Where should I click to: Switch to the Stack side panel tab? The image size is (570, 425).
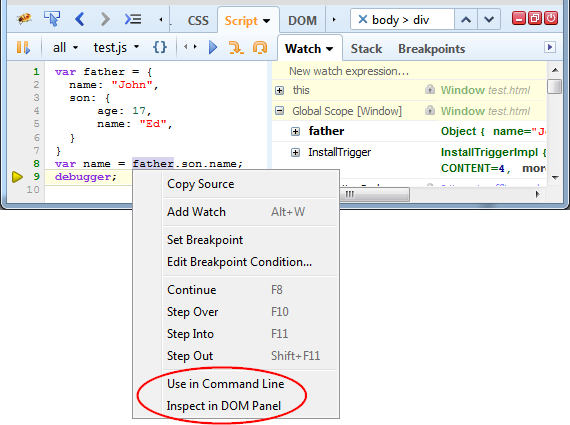point(366,49)
